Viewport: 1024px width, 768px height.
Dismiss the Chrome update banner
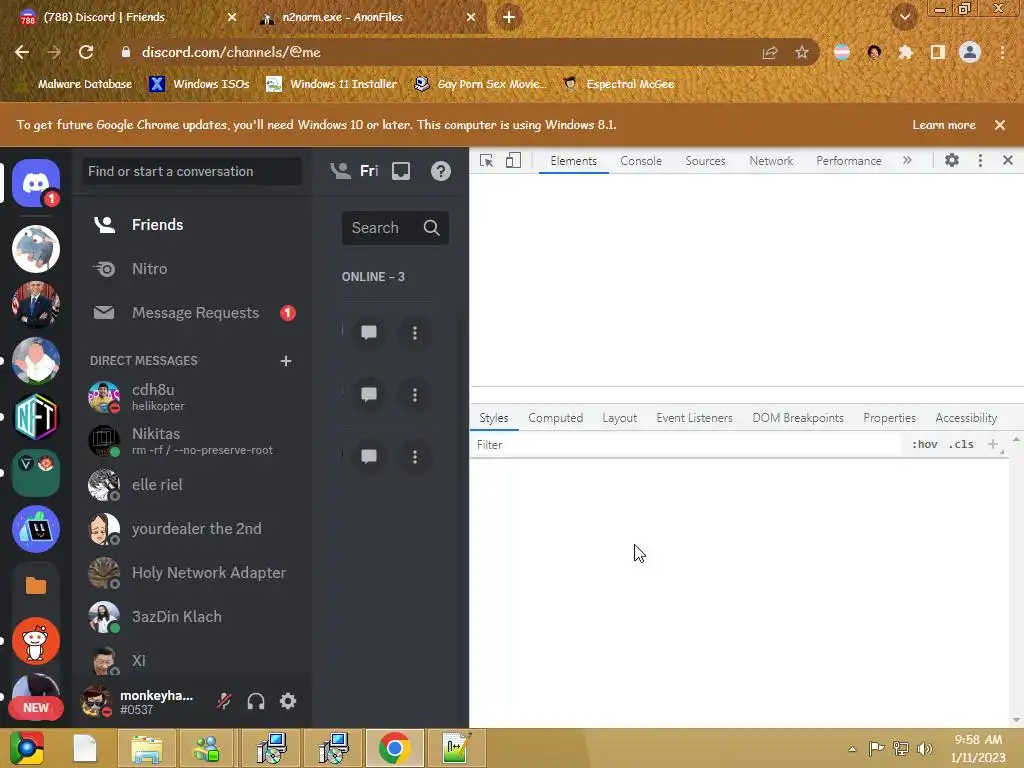[1000, 125]
